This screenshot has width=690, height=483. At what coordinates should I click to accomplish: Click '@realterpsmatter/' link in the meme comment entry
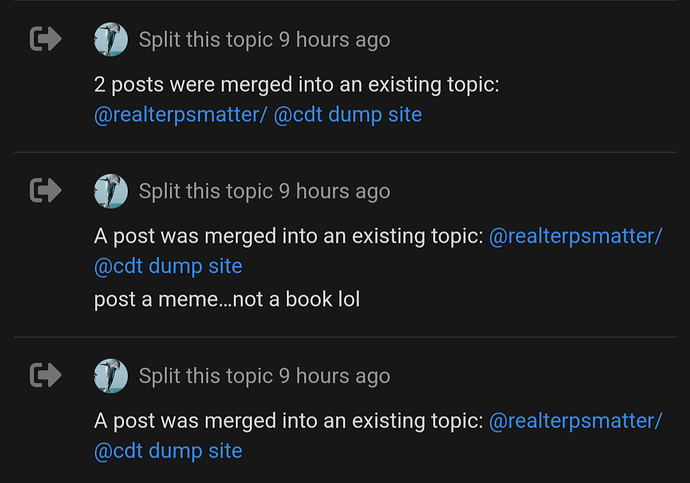[575, 236]
